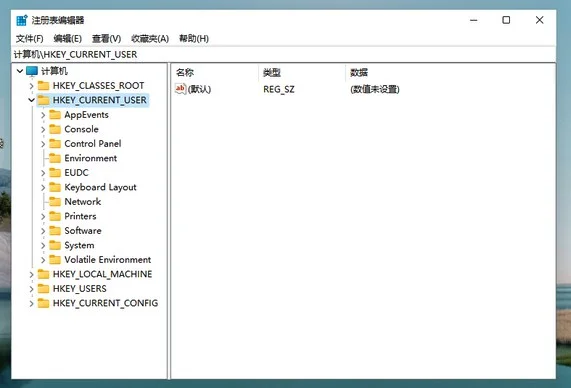Viewport: 571px width, 388px height.
Task: Click the HKEY_CLASSES_ROOT folder icon
Action: click(44, 86)
